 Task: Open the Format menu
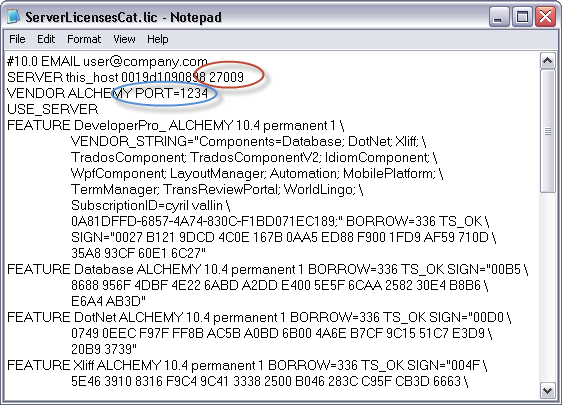84,39
